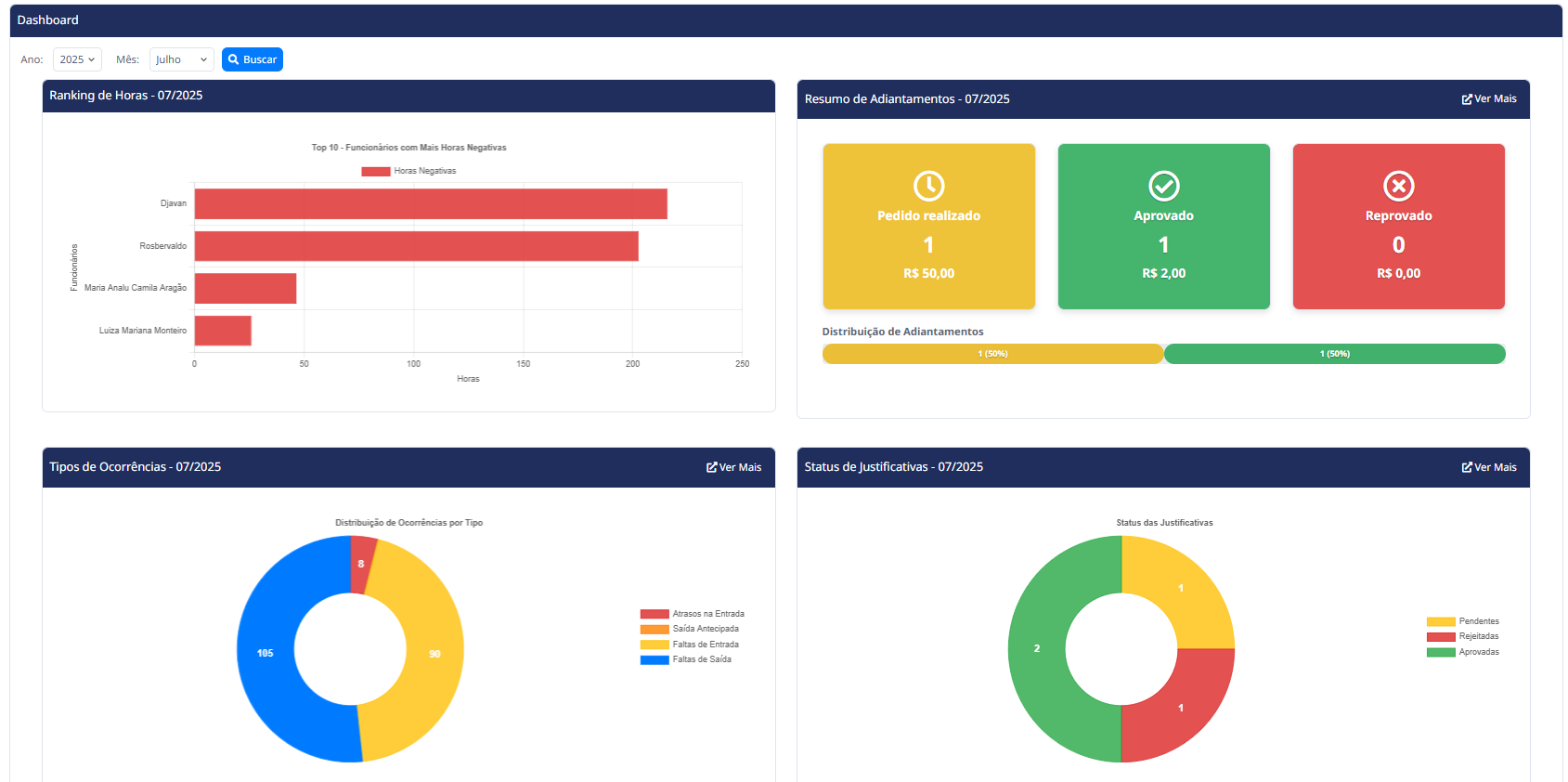This screenshot has height=782, width=1568.
Task: Click Djavan's red bar in ranking chart
Action: click(x=430, y=204)
